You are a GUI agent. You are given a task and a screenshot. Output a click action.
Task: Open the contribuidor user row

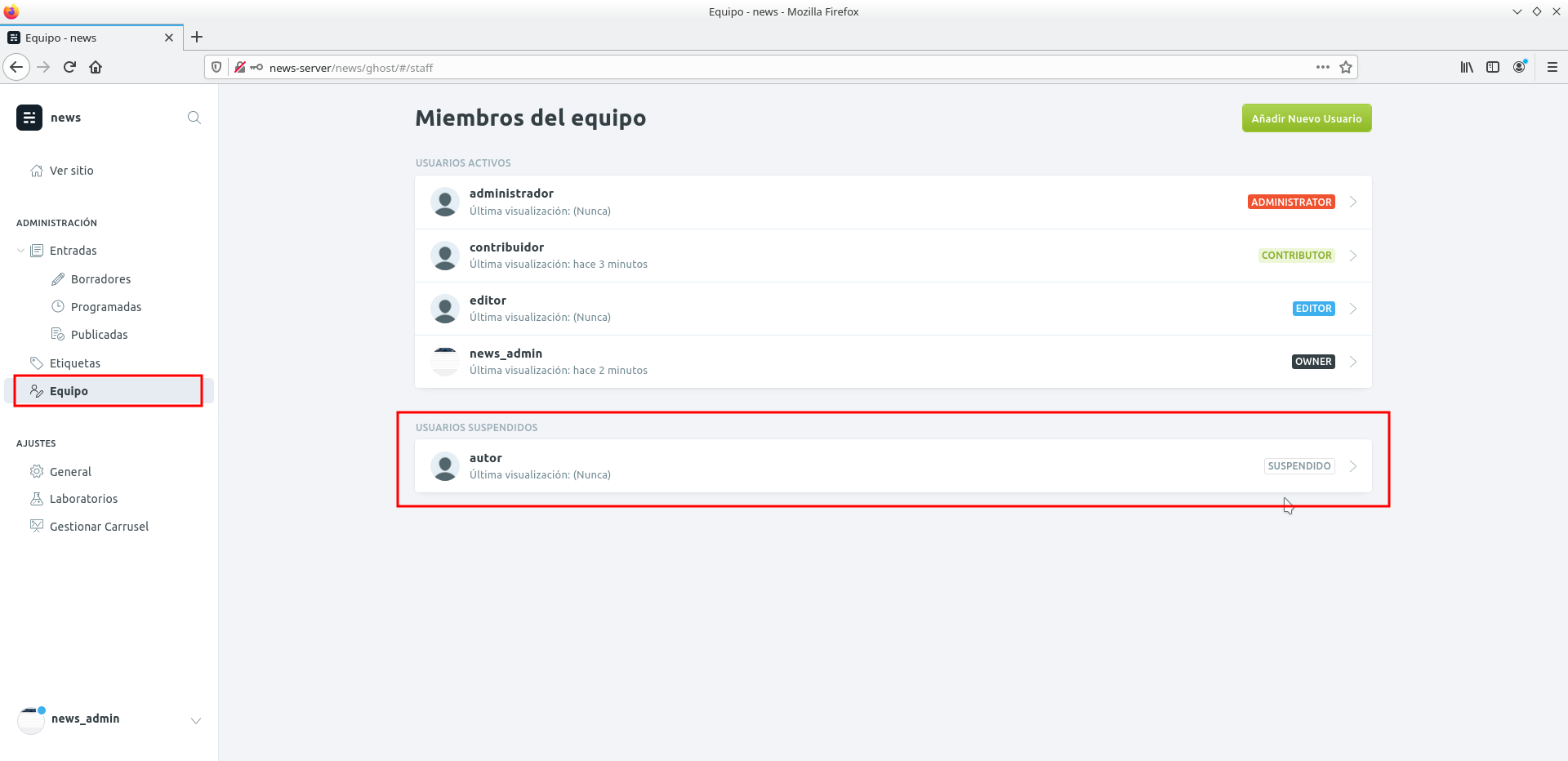[817, 256]
